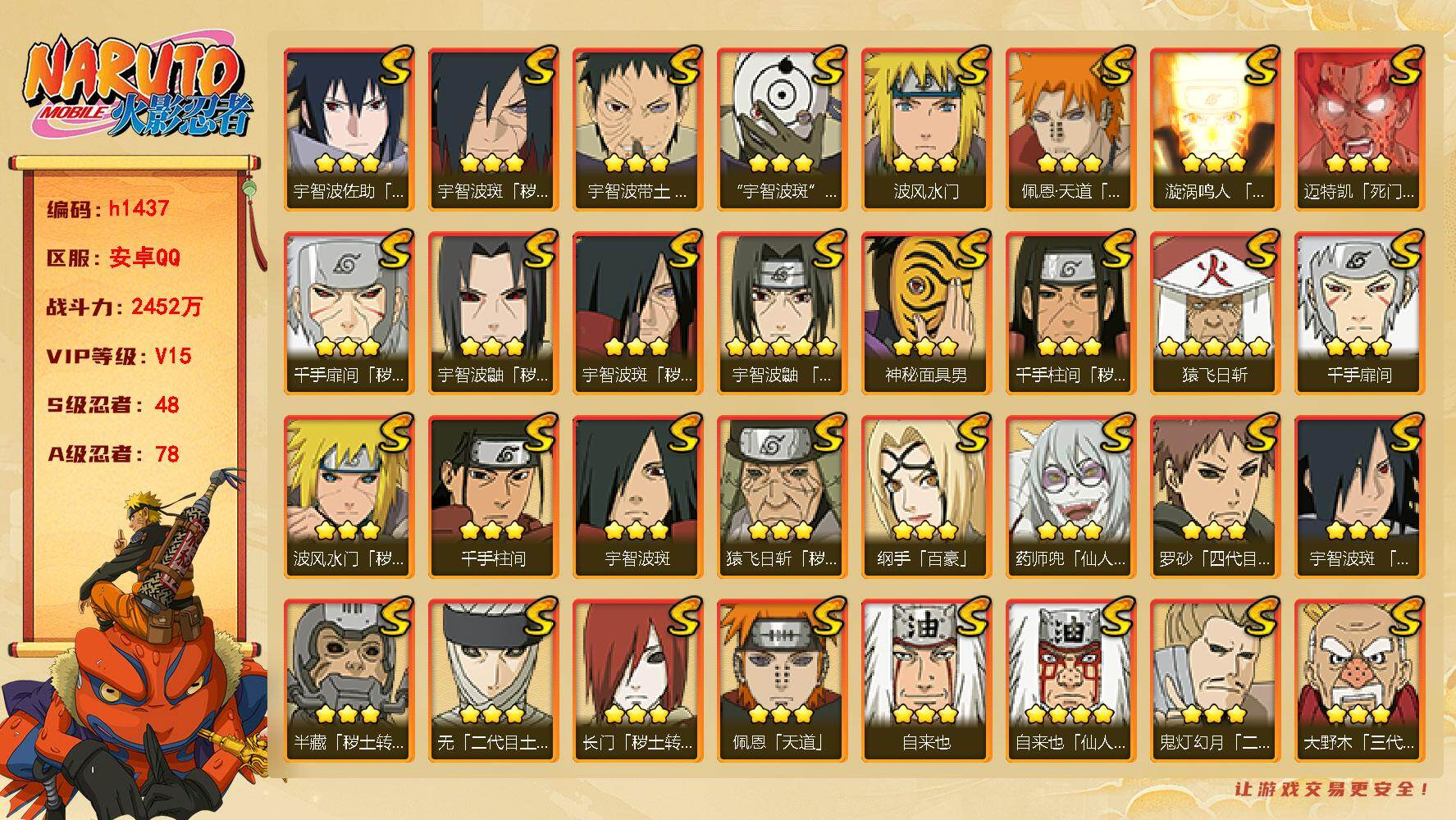Click the Naruto Mobile 火影忍者 logo
Viewport: 1456px width, 820px height.
tap(136, 89)
